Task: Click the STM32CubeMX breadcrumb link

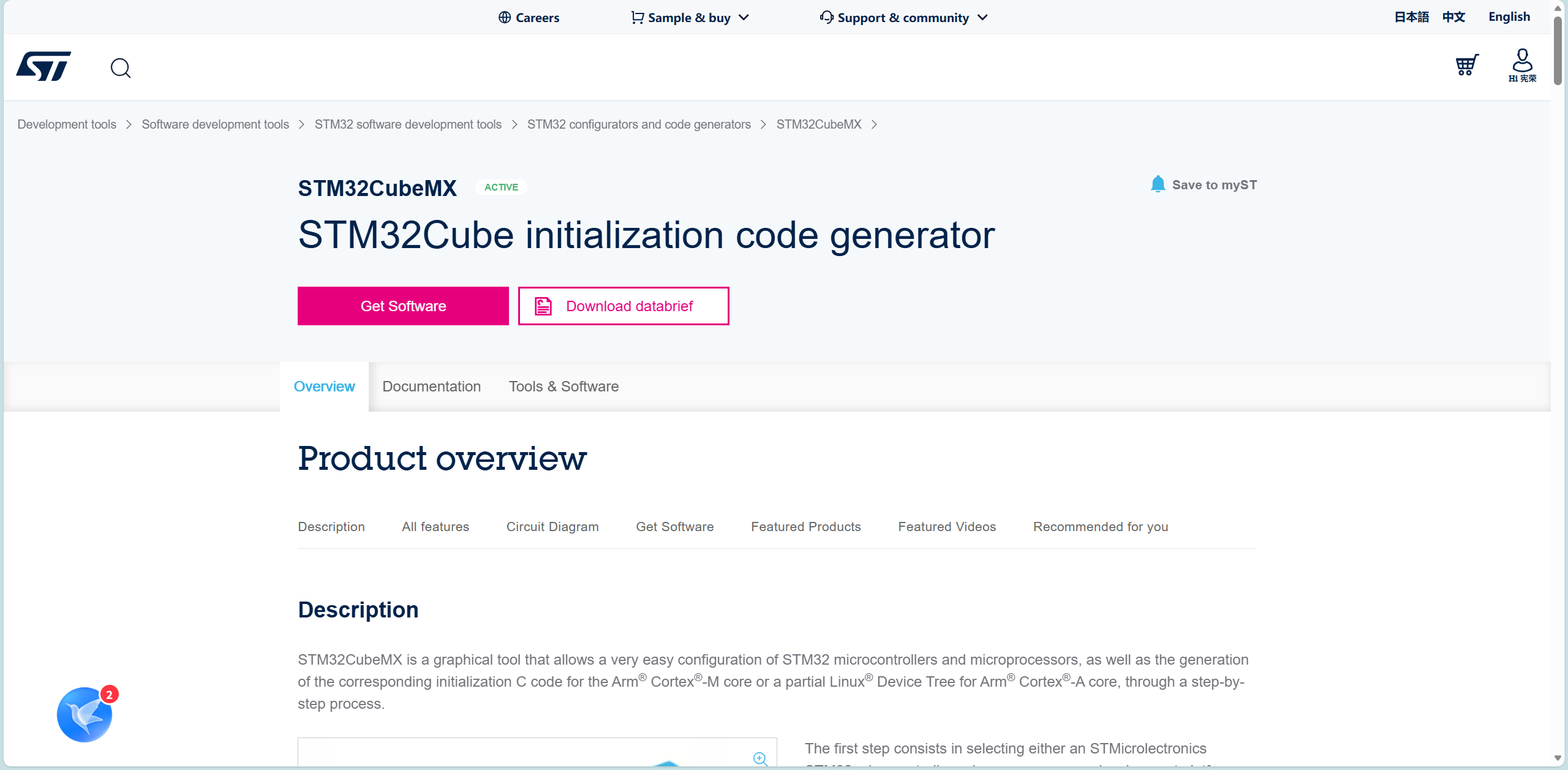Action: coord(819,124)
